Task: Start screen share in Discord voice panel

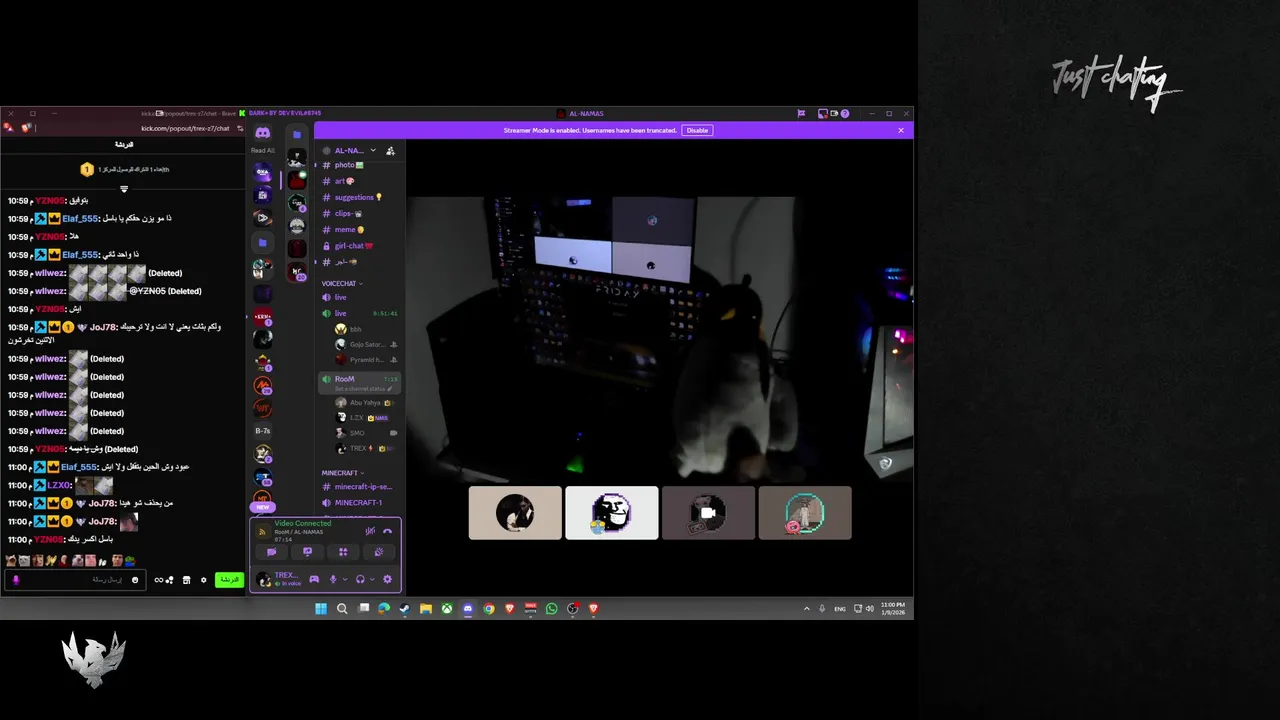Action: [307, 552]
